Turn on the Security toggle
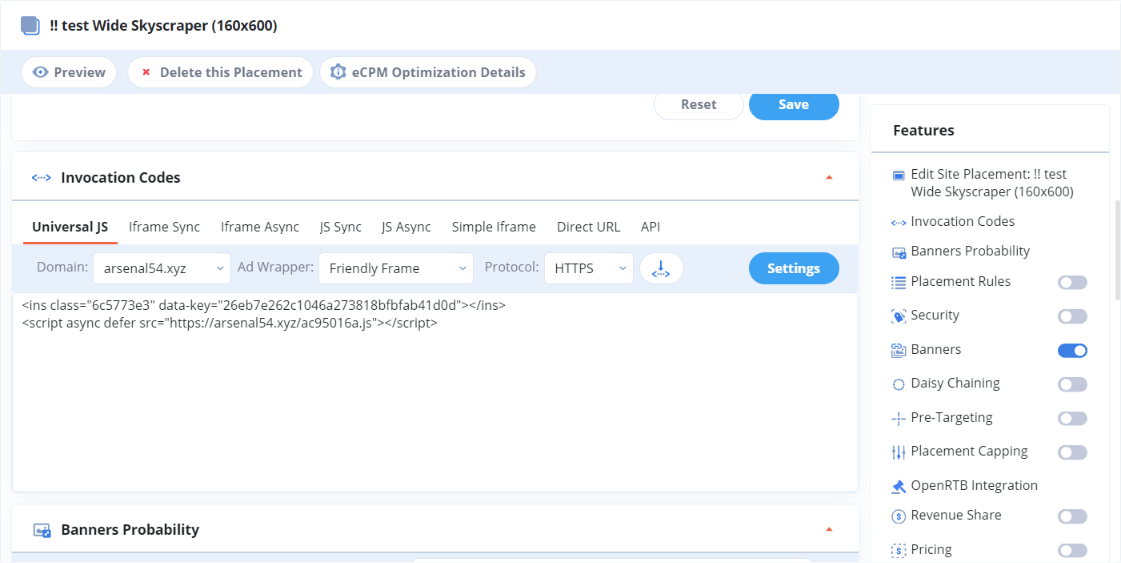Screen dimensions: 1121x563 (x=1072, y=316)
